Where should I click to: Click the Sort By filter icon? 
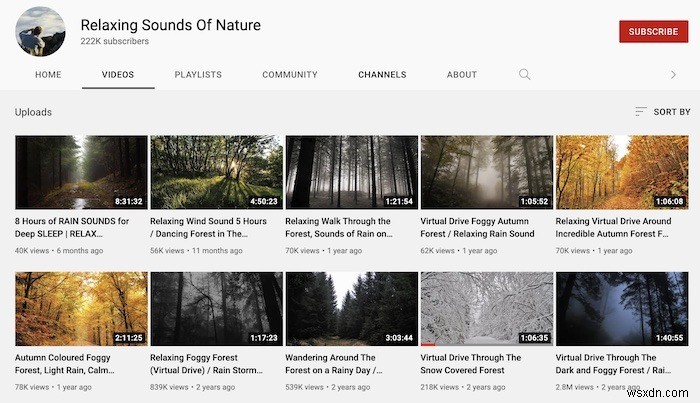click(x=641, y=112)
